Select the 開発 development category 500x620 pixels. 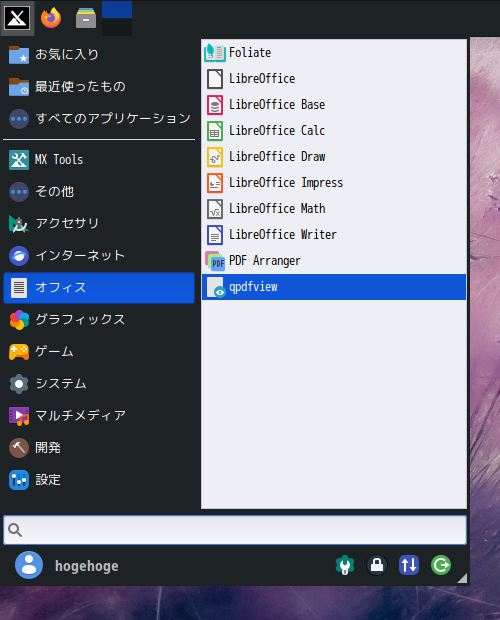[x=99, y=448]
